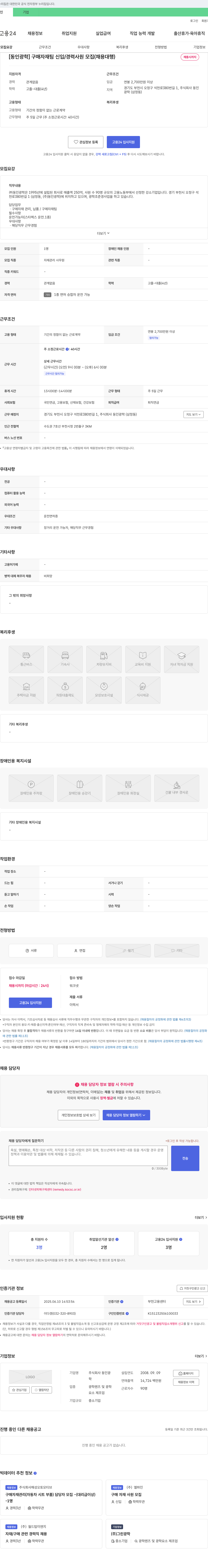Screen dimensions: 208x1568
Task: Open the 구매 자재 사원 모집 recommendation
Action: coord(157,1497)
